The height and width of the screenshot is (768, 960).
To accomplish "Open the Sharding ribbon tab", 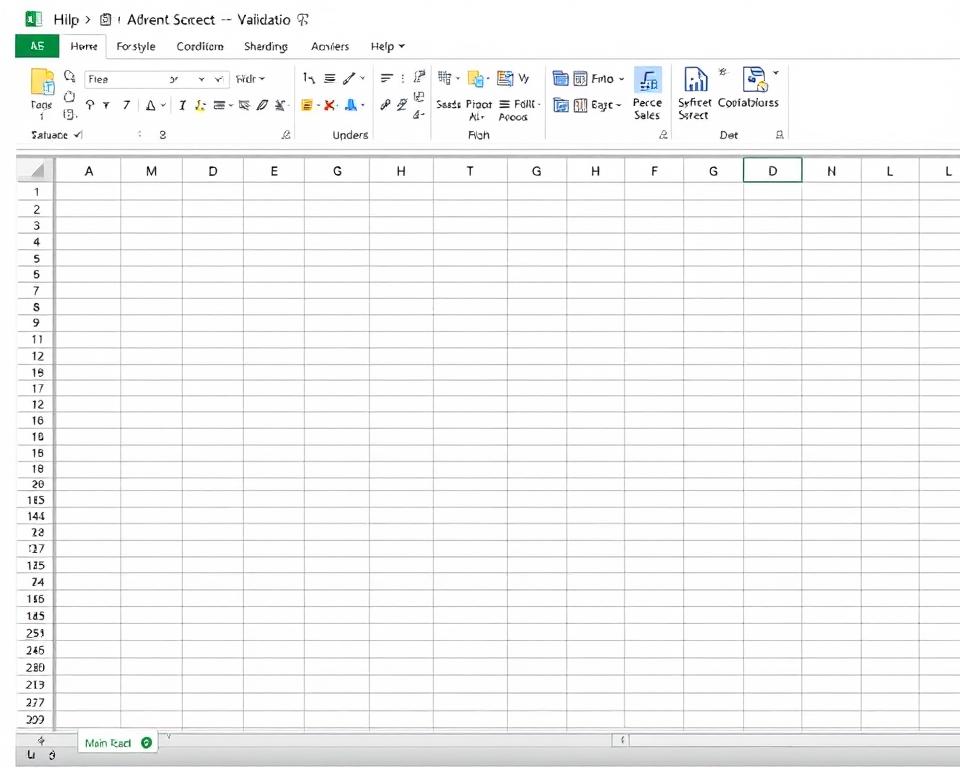I will point(266,46).
